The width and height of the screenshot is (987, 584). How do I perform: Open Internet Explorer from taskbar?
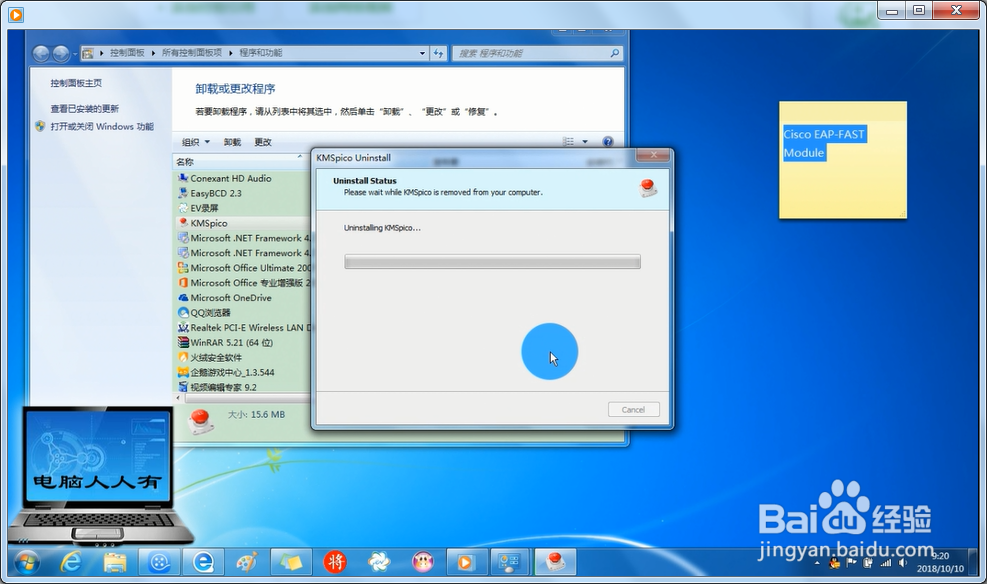(x=70, y=562)
